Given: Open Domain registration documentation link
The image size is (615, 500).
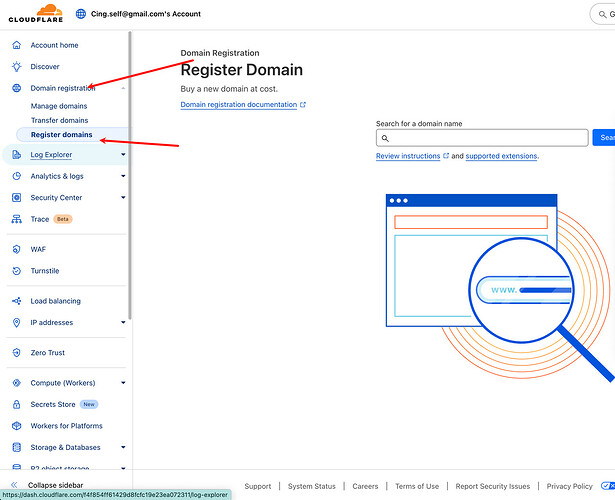Looking at the screenshot, I should click(239, 104).
